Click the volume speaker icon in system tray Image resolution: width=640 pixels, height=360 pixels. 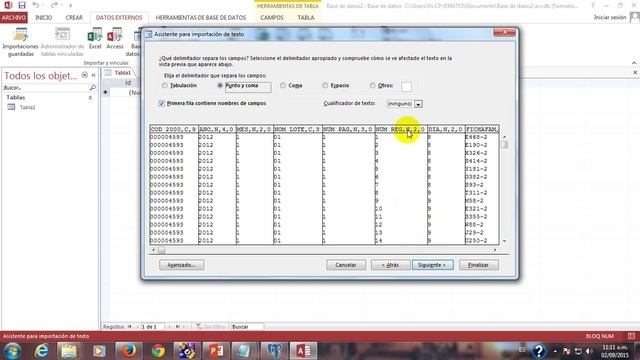[x=589, y=351]
